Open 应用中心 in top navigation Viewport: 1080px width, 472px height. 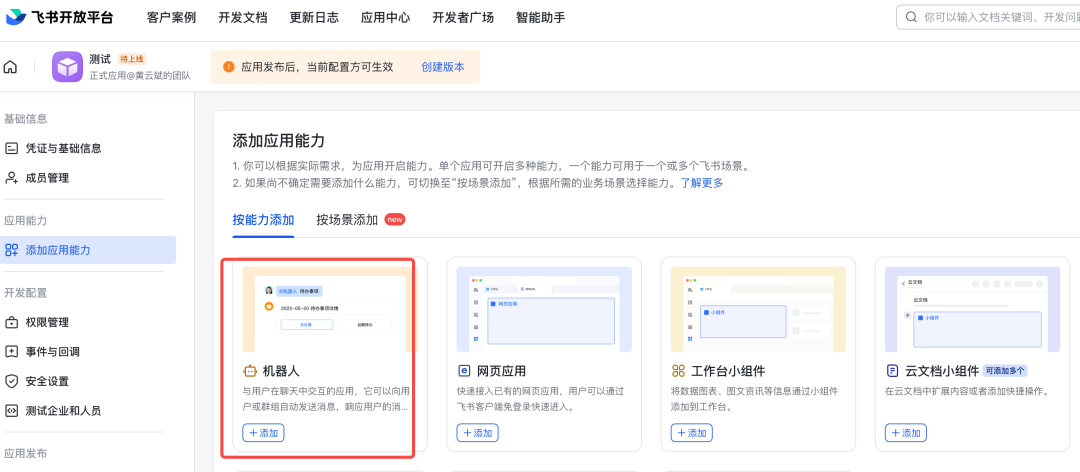386,18
